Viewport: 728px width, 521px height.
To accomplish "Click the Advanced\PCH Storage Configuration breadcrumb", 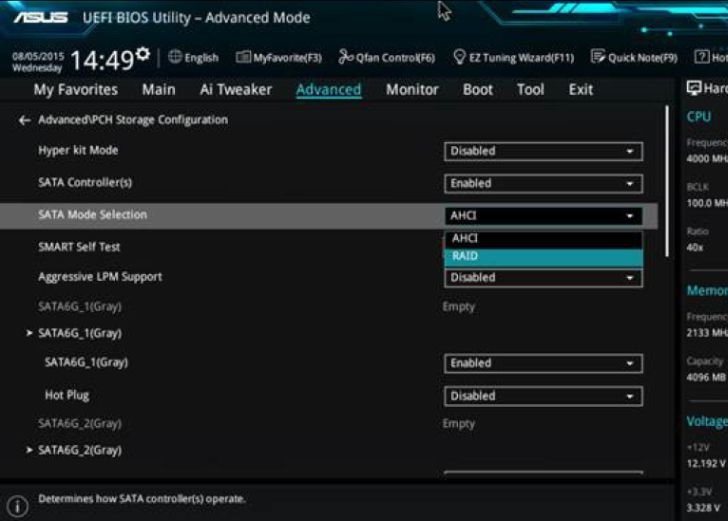I will [133, 120].
